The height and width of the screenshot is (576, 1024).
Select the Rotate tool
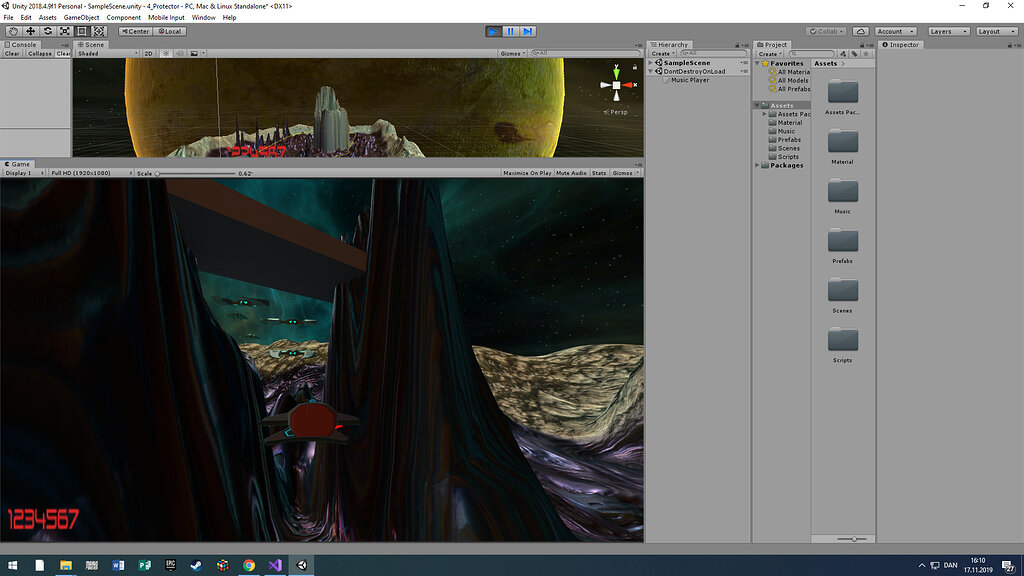point(47,31)
